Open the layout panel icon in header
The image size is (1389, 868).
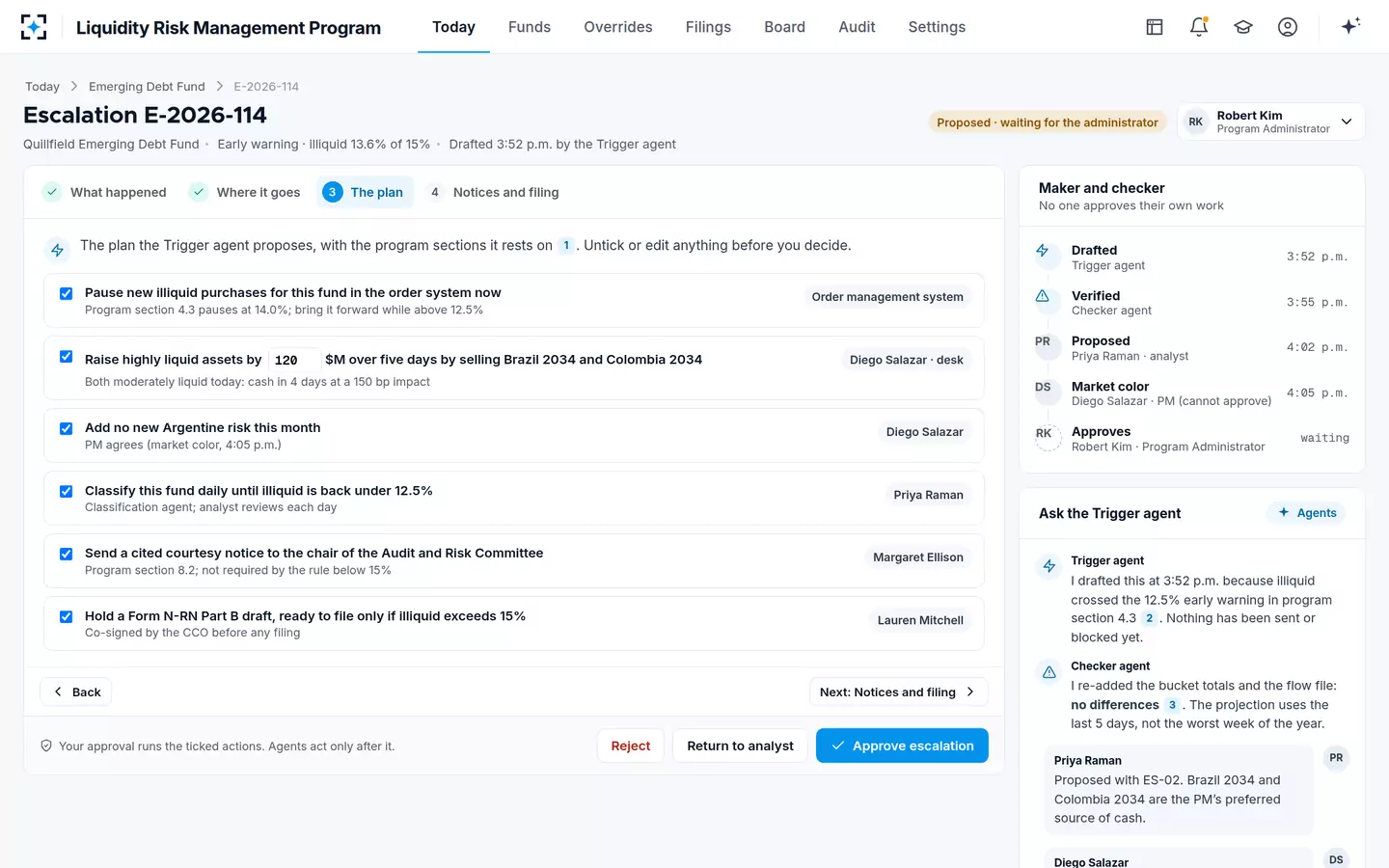(1155, 27)
